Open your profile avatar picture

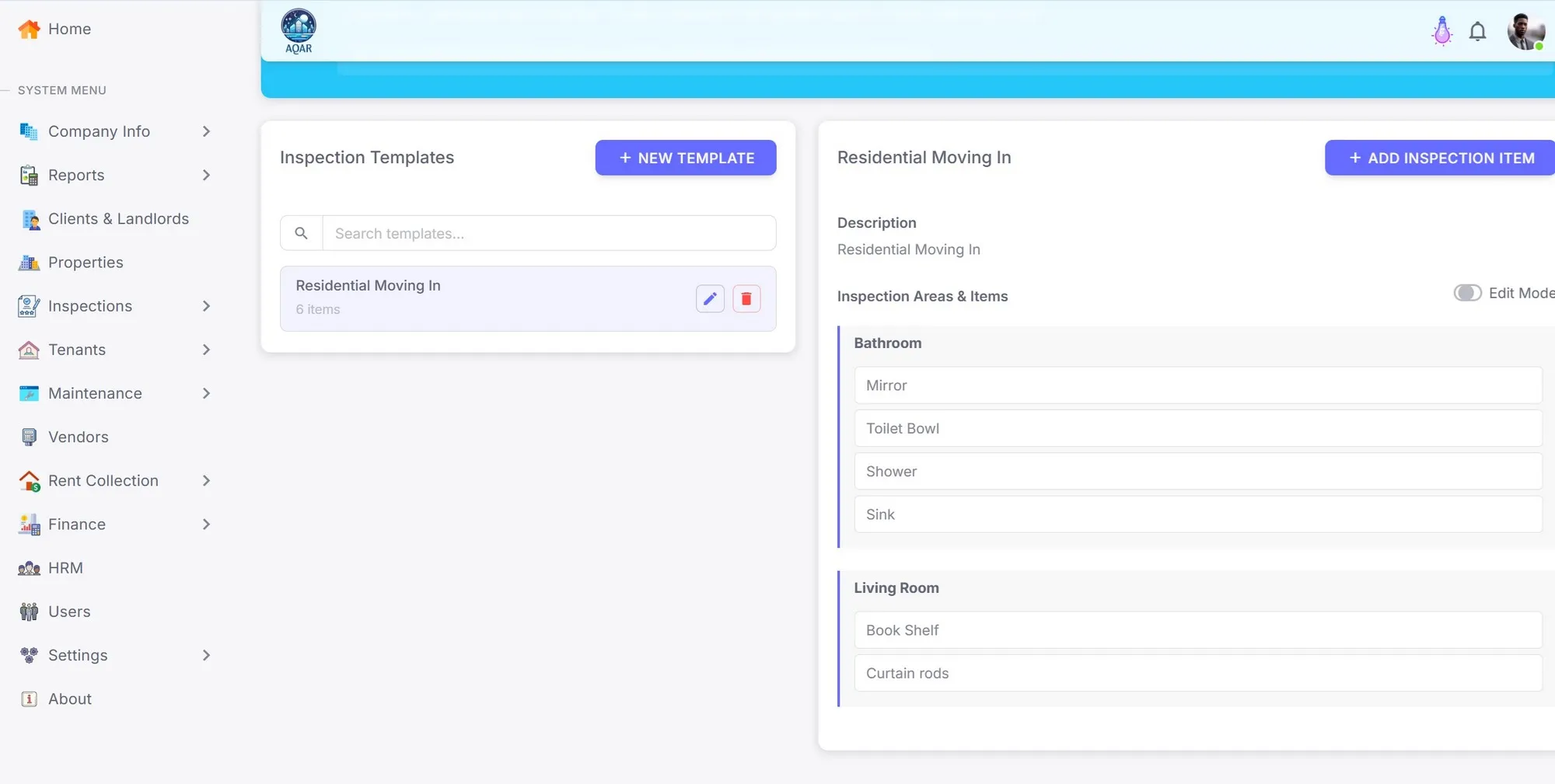[1525, 31]
